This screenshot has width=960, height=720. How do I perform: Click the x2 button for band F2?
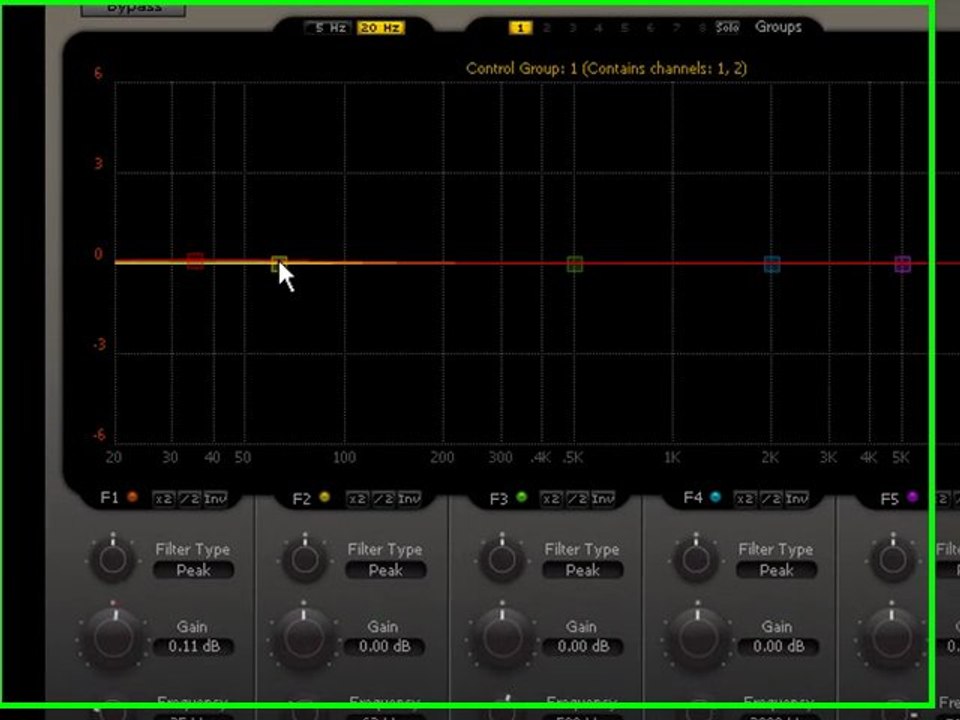[358, 499]
